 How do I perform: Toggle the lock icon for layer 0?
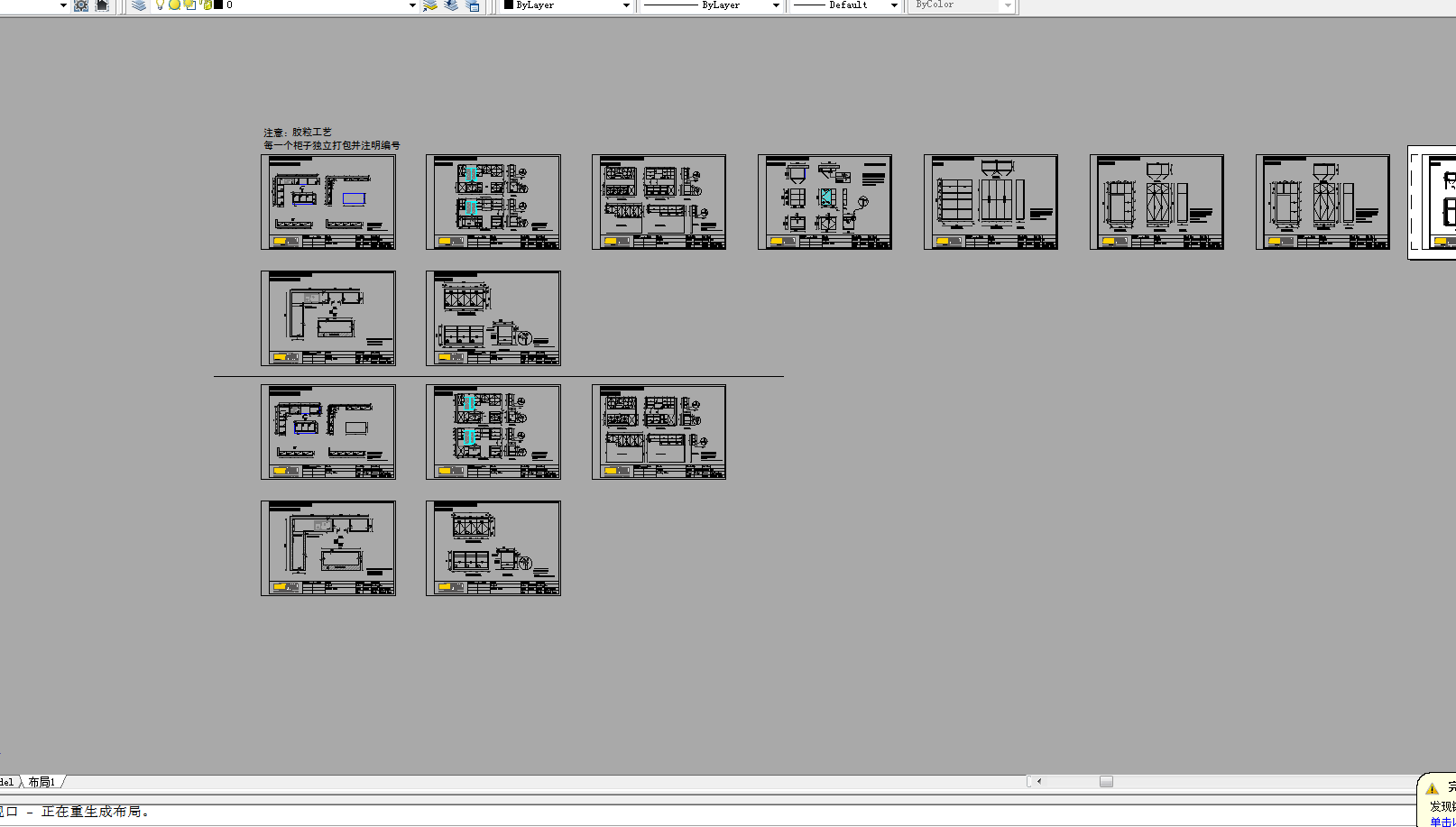(x=207, y=5)
